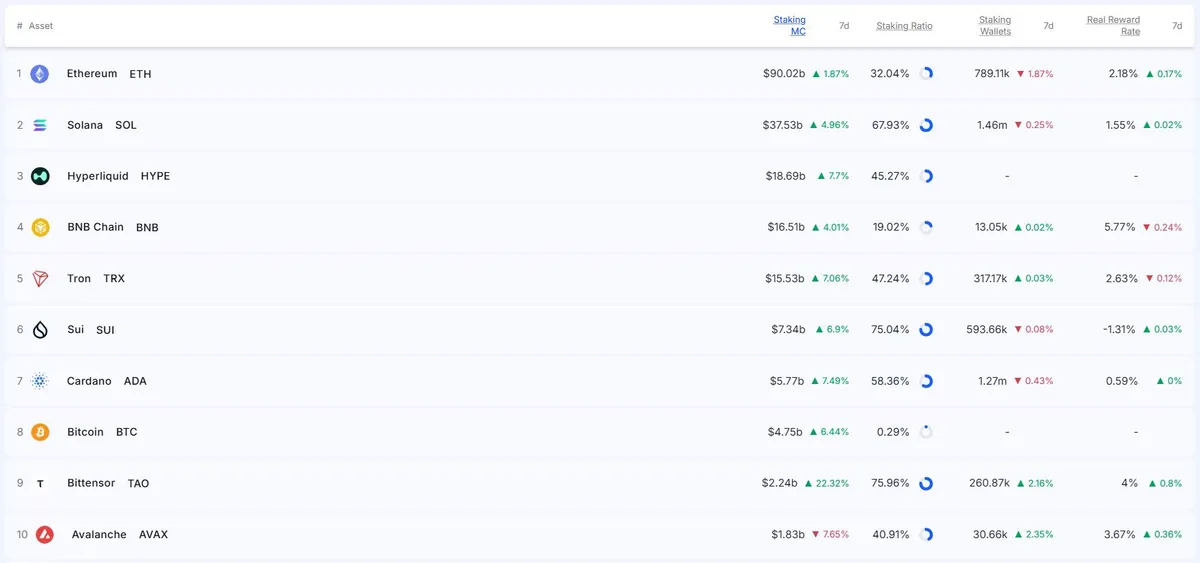Click BNB Chain's $16.51b staking market cap
This screenshot has width=1200, height=563.
[x=785, y=227]
